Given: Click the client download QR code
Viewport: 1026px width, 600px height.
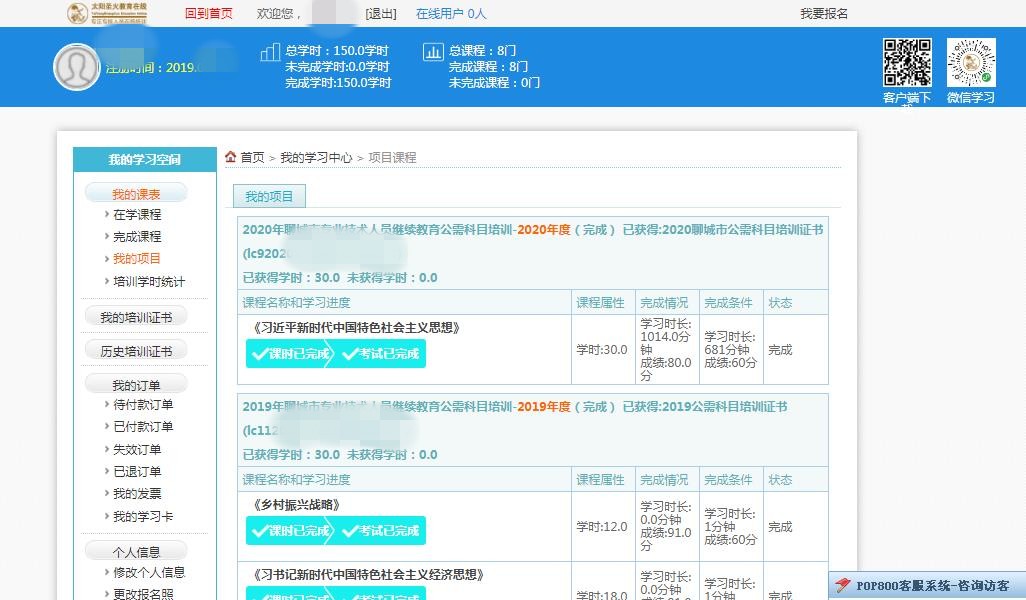Looking at the screenshot, I should tap(906, 63).
